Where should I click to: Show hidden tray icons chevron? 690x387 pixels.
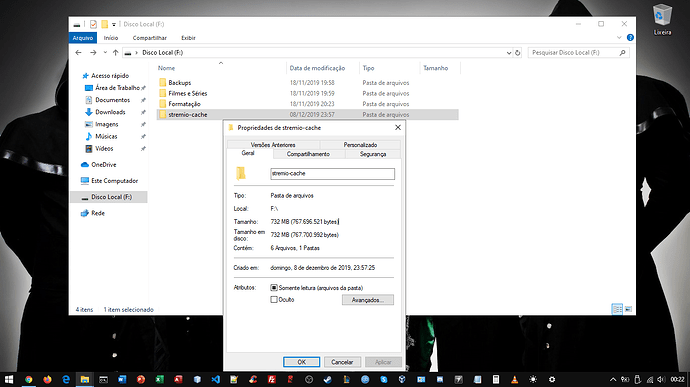(613, 379)
